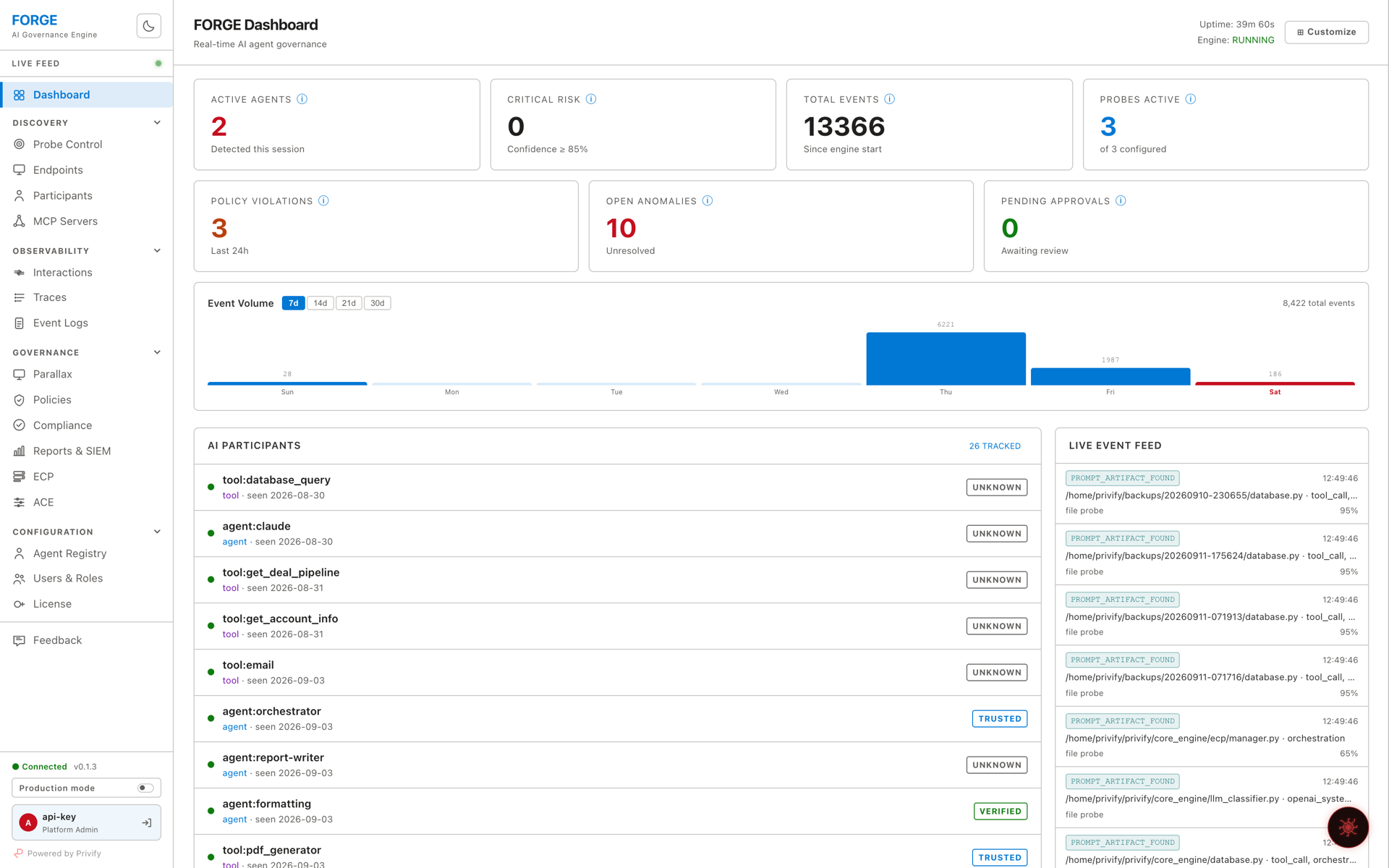
Task: Click the Policies shield icon
Action: pos(20,400)
